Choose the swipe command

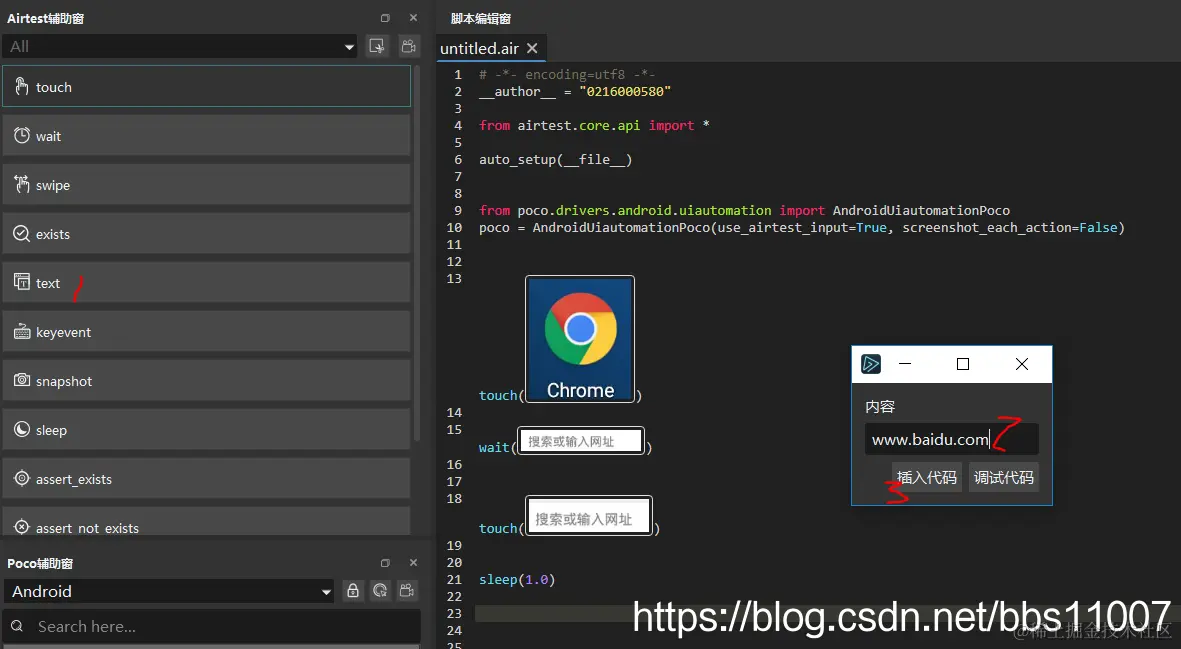click(x=206, y=184)
